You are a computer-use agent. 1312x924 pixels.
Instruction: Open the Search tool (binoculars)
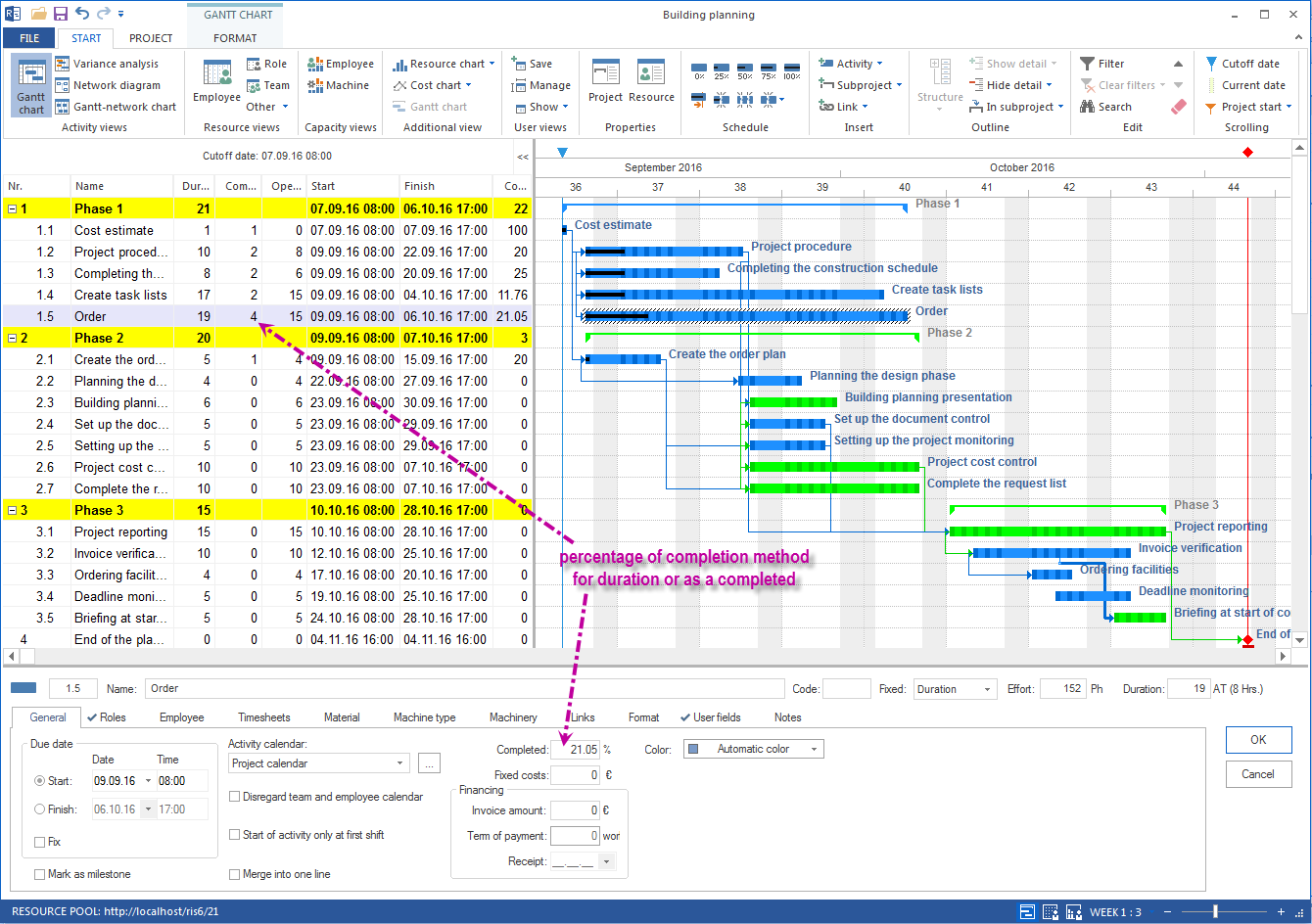click(1105, 107)
